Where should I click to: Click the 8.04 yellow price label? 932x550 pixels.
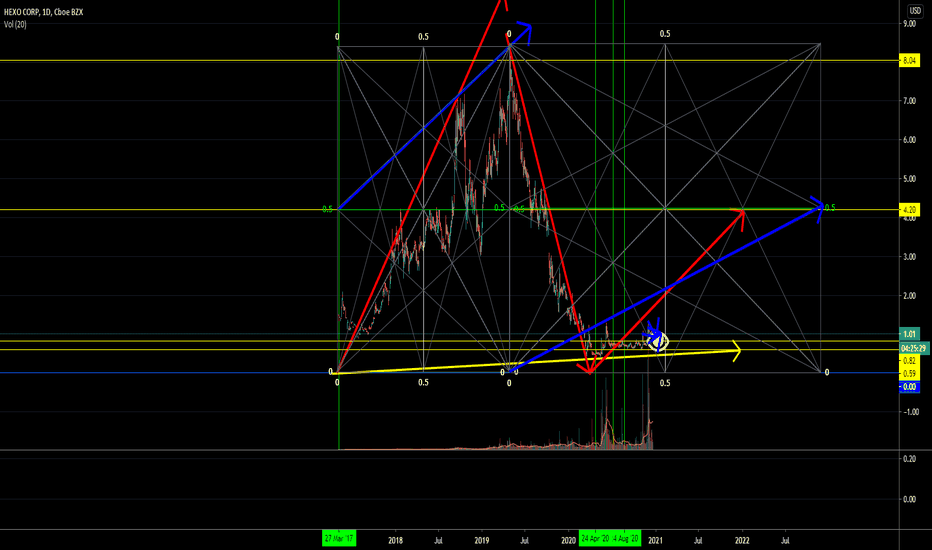tap(909, 61)
